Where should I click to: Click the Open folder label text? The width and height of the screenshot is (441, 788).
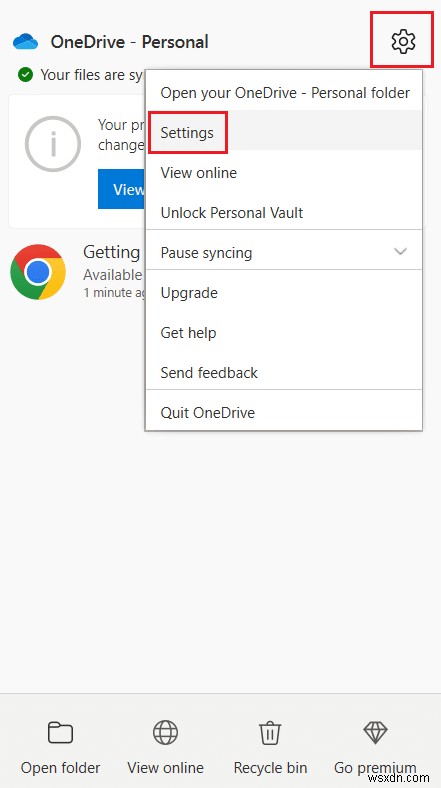pyautogui.click(x=60, y=768)
